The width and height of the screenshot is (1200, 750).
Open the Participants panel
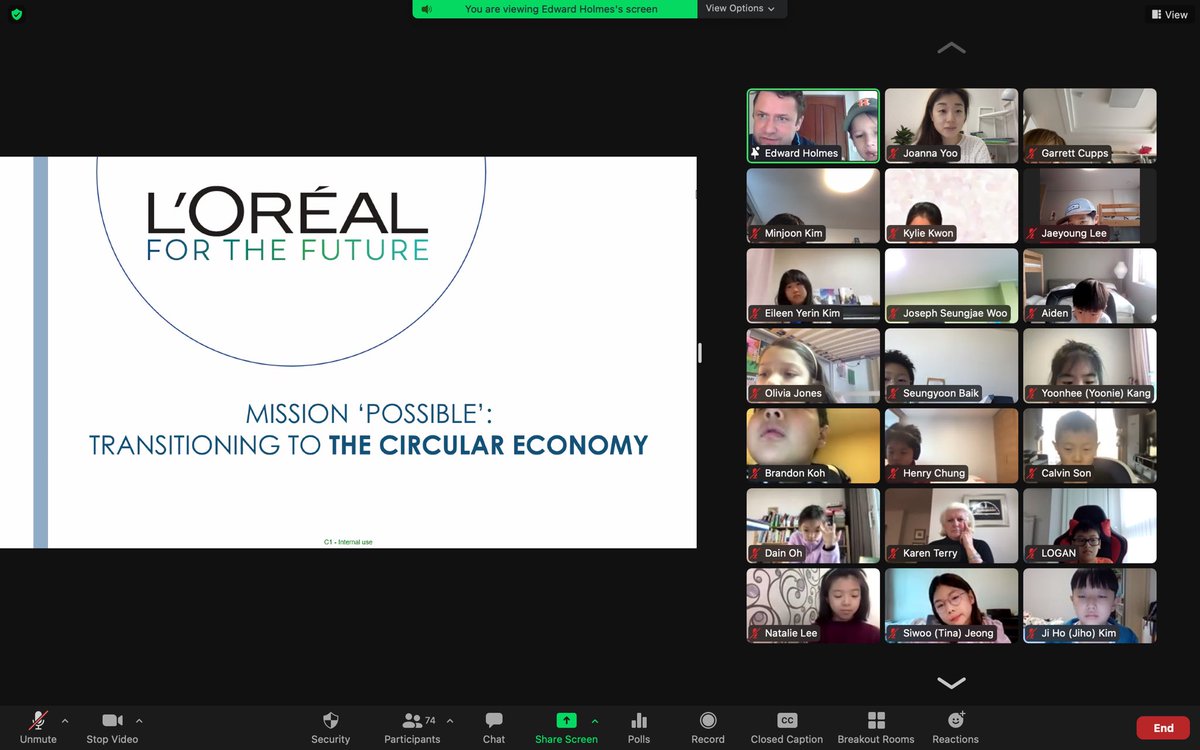[412, 727]
